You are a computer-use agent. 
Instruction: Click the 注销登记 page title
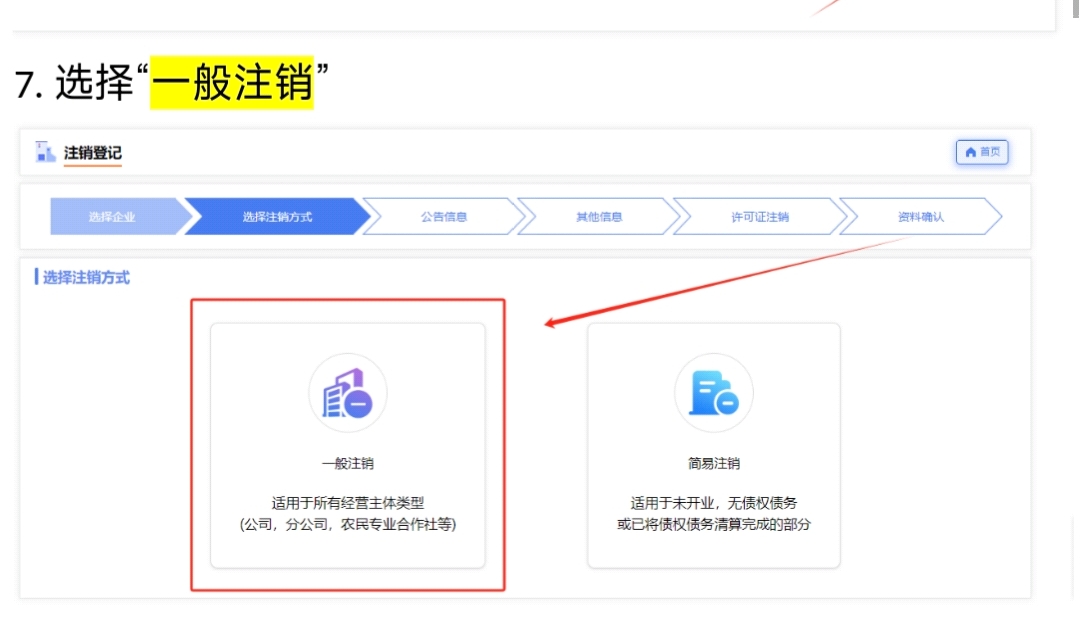[93, 153]
